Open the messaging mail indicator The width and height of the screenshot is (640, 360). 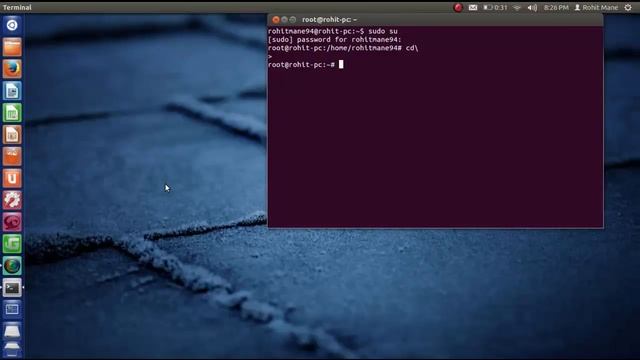473,7
